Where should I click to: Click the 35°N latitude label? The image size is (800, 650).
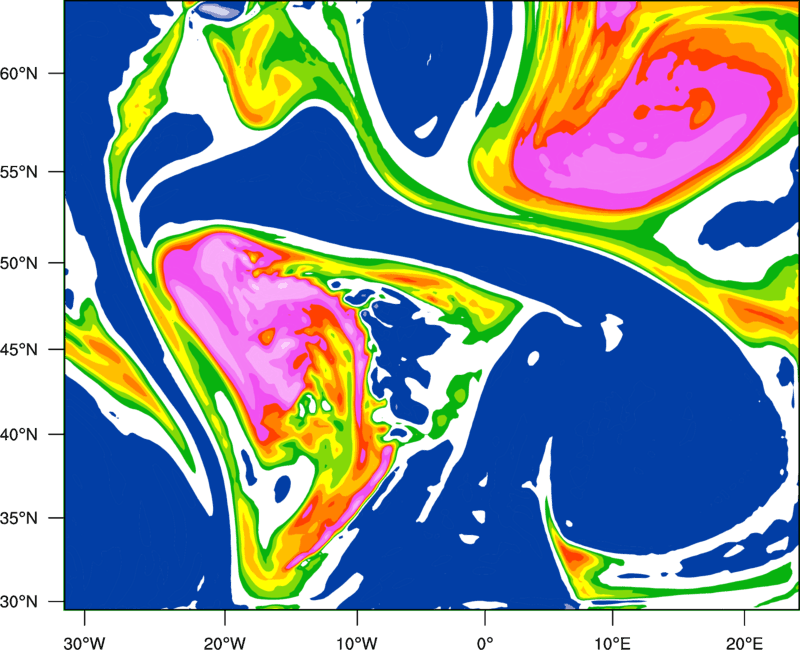(19, 518)
